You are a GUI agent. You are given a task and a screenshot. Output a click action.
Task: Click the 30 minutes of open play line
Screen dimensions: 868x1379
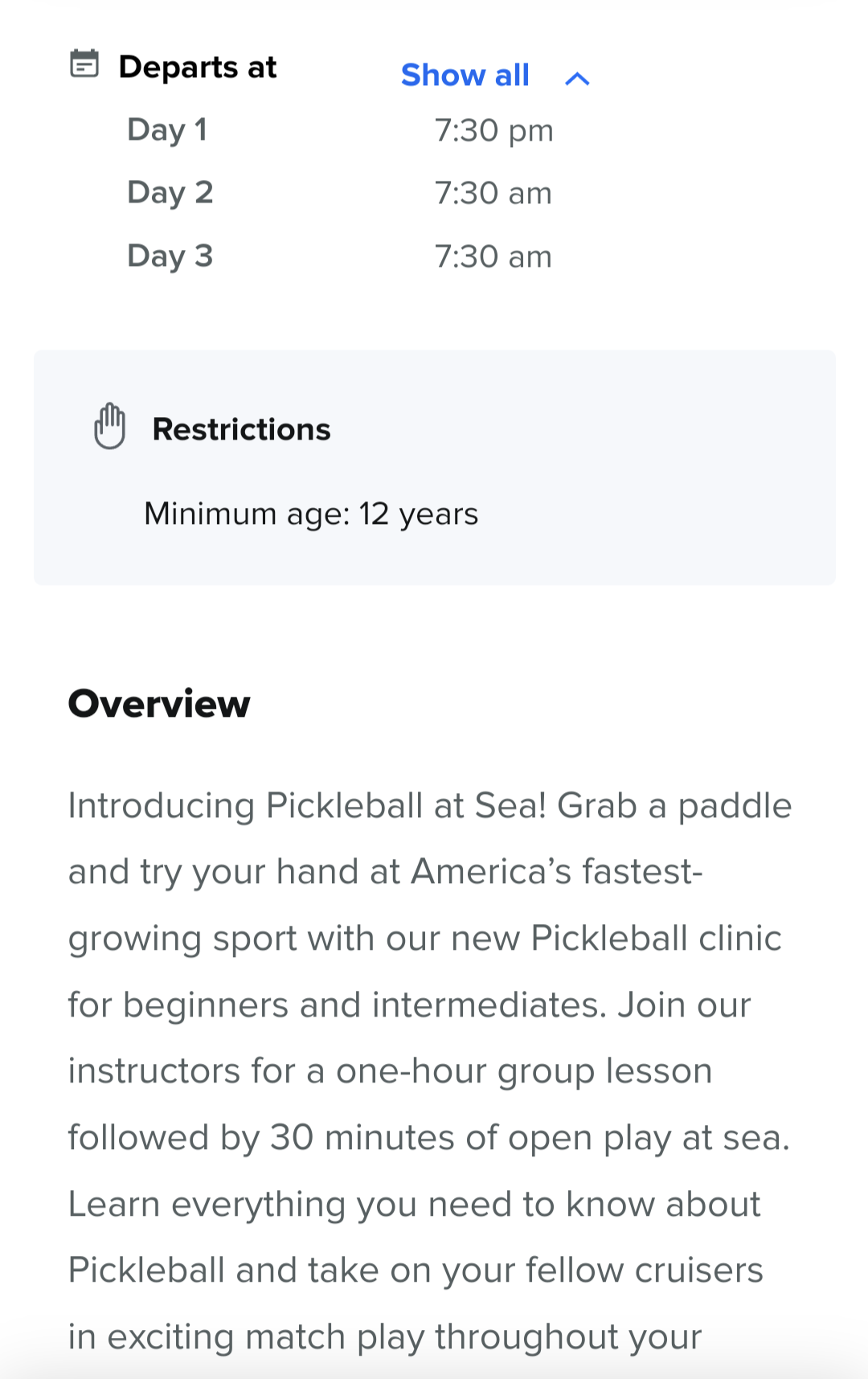click(x=429, y=1138)
